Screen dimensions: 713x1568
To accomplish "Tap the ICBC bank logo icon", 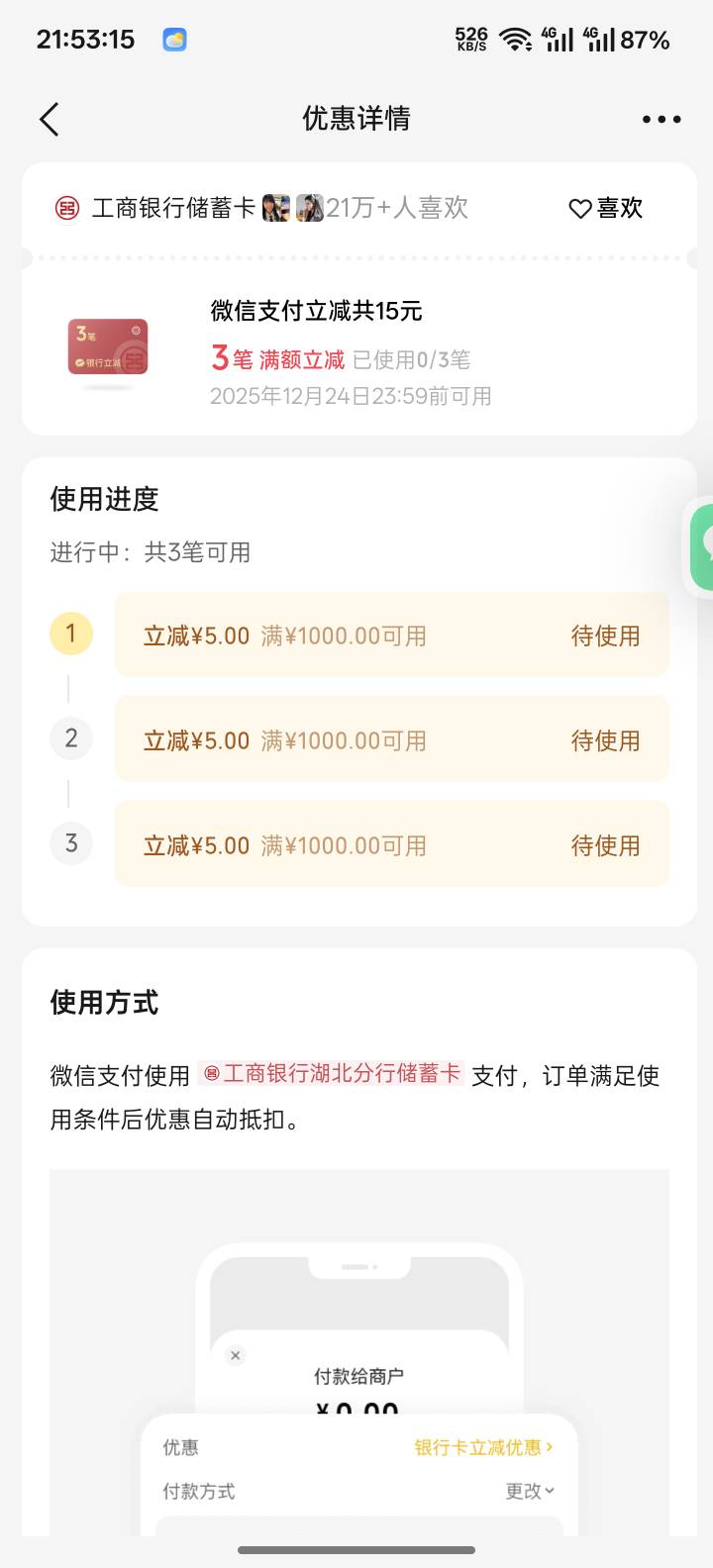I will (66, 209).
